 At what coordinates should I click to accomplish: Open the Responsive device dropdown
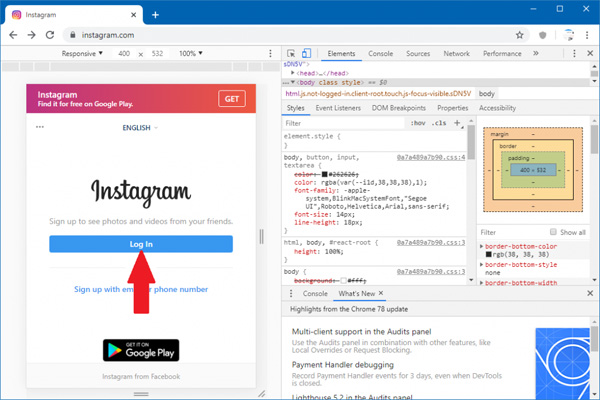82,53
